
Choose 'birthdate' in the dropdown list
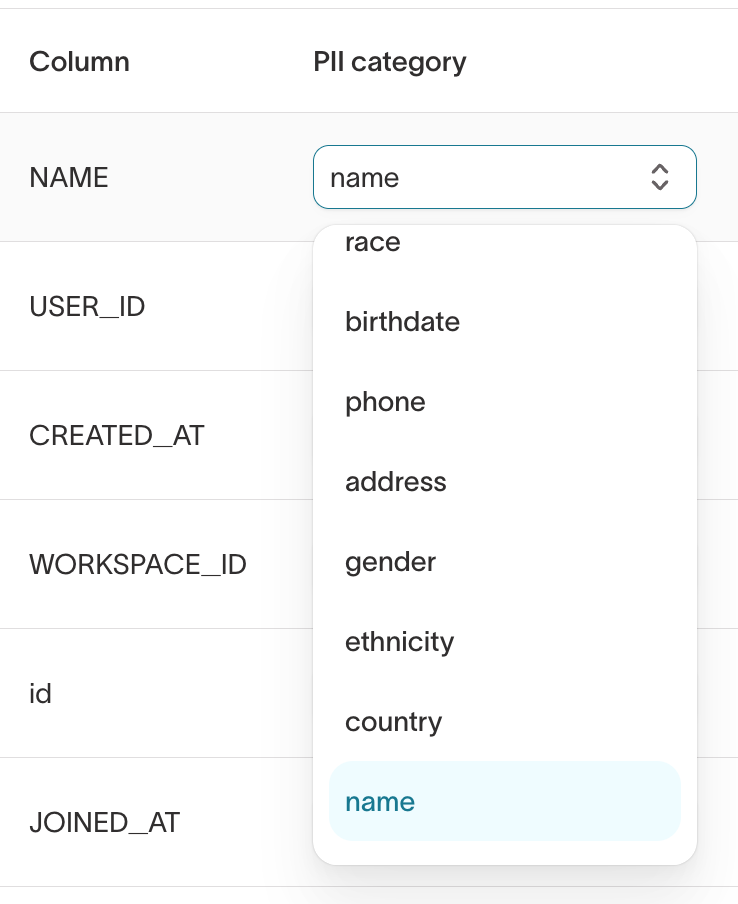402,322
